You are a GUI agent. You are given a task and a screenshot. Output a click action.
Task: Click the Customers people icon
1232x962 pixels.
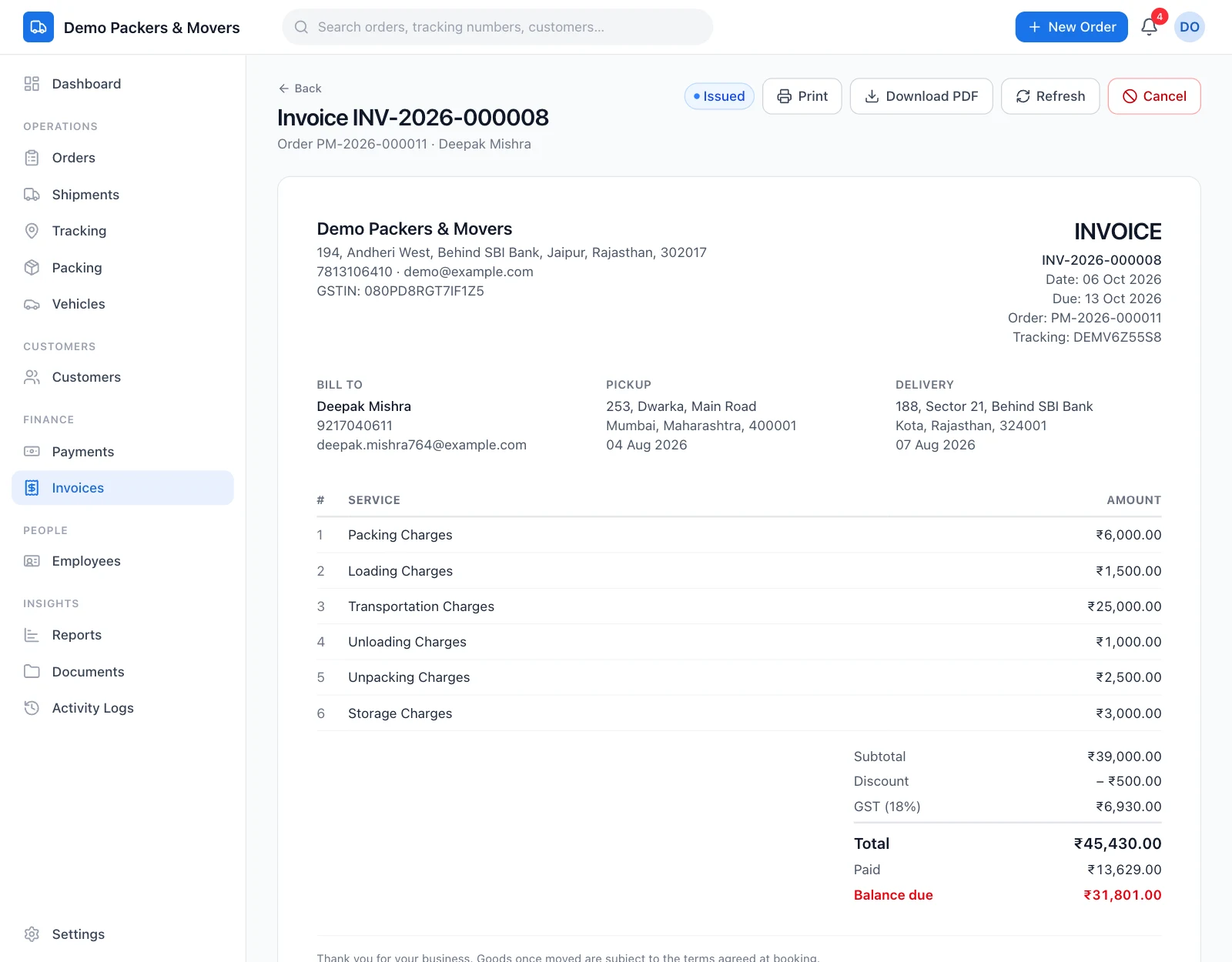click(32, 377)
